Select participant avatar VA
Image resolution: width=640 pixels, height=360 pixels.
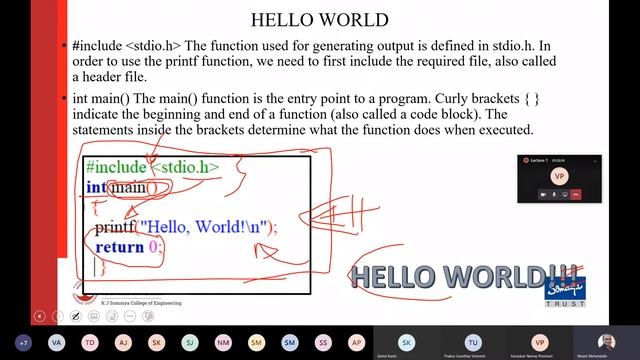tap(56, 343)
